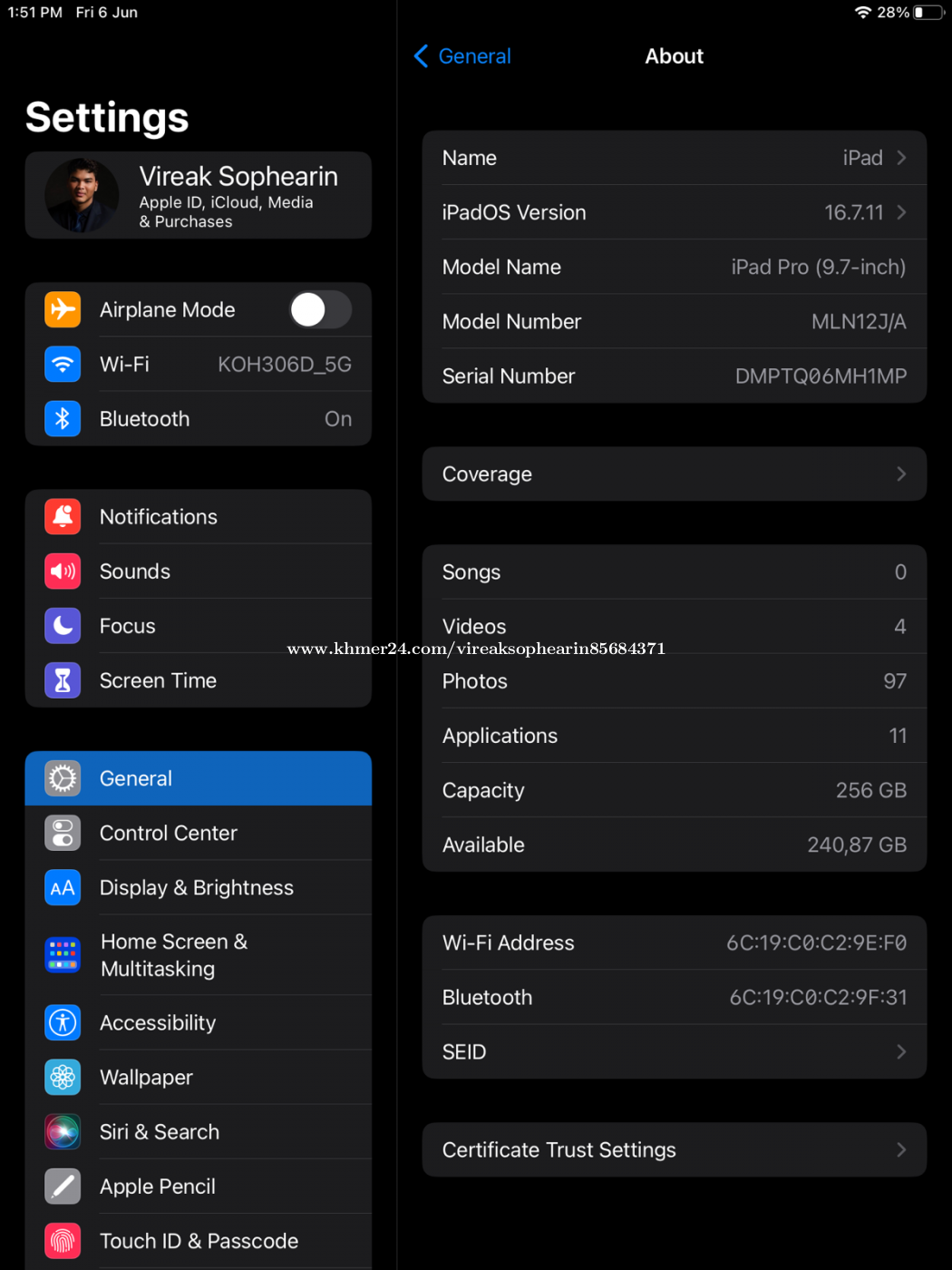Toggle the Airplane Mode switch
Screen dimensions: 952x1270
(321, 309)
